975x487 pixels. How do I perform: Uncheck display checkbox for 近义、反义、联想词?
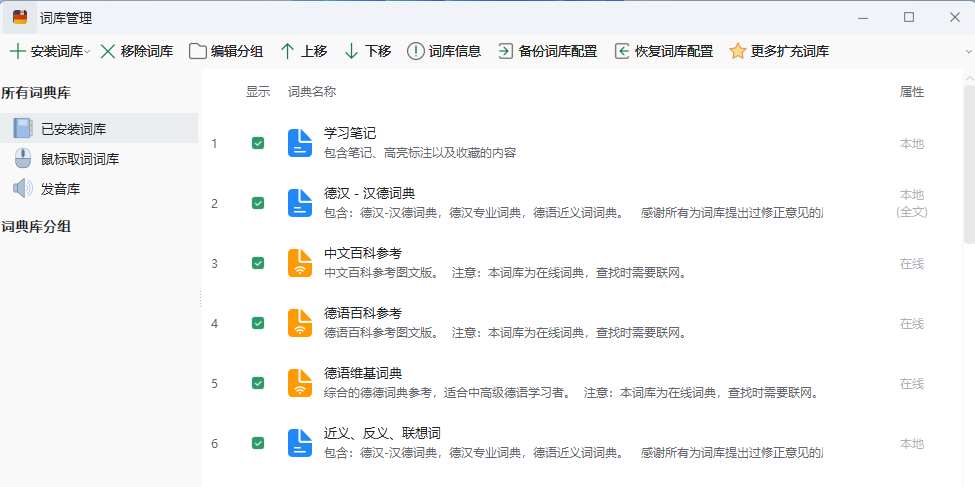(x=257, y=443)
